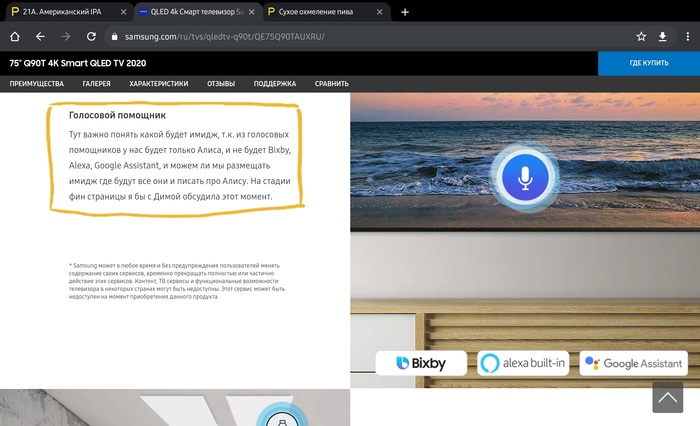Go back to the previous page
This screenshot has height=426, width=700.
pos(41,36)
